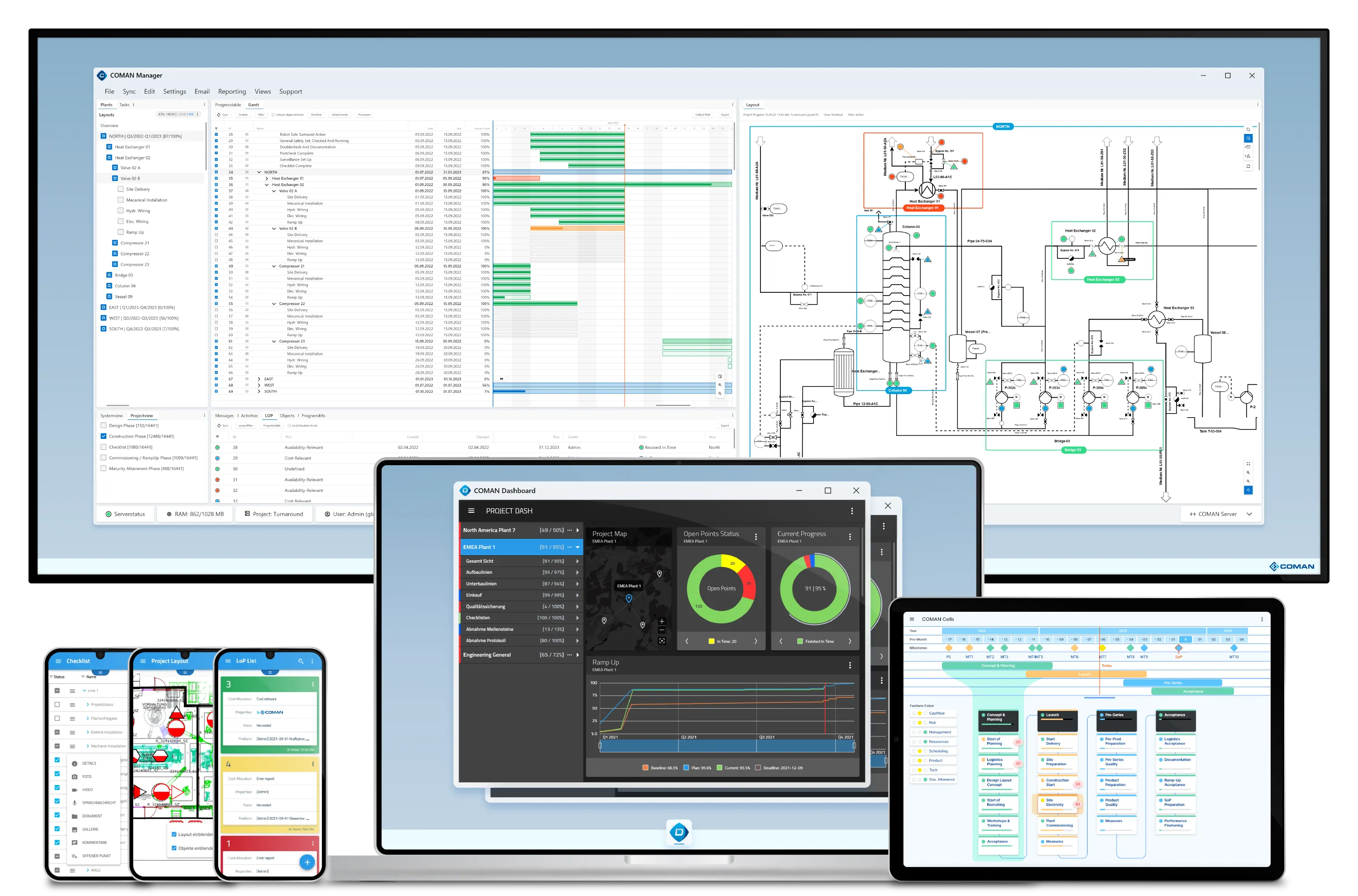The image size is (1358, 896).
Task: Collapse Compressor 23 in the Gantt table
Action: [x=274, y=341]
